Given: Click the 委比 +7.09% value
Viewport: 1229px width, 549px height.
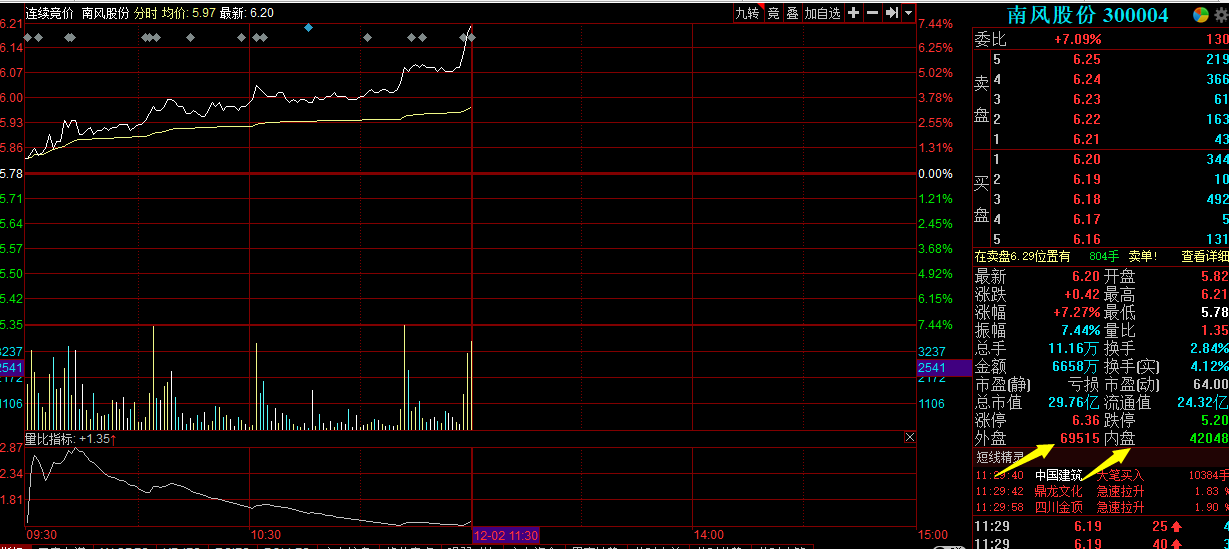Looking at the screenshot, I should (x=1078, y=40).
